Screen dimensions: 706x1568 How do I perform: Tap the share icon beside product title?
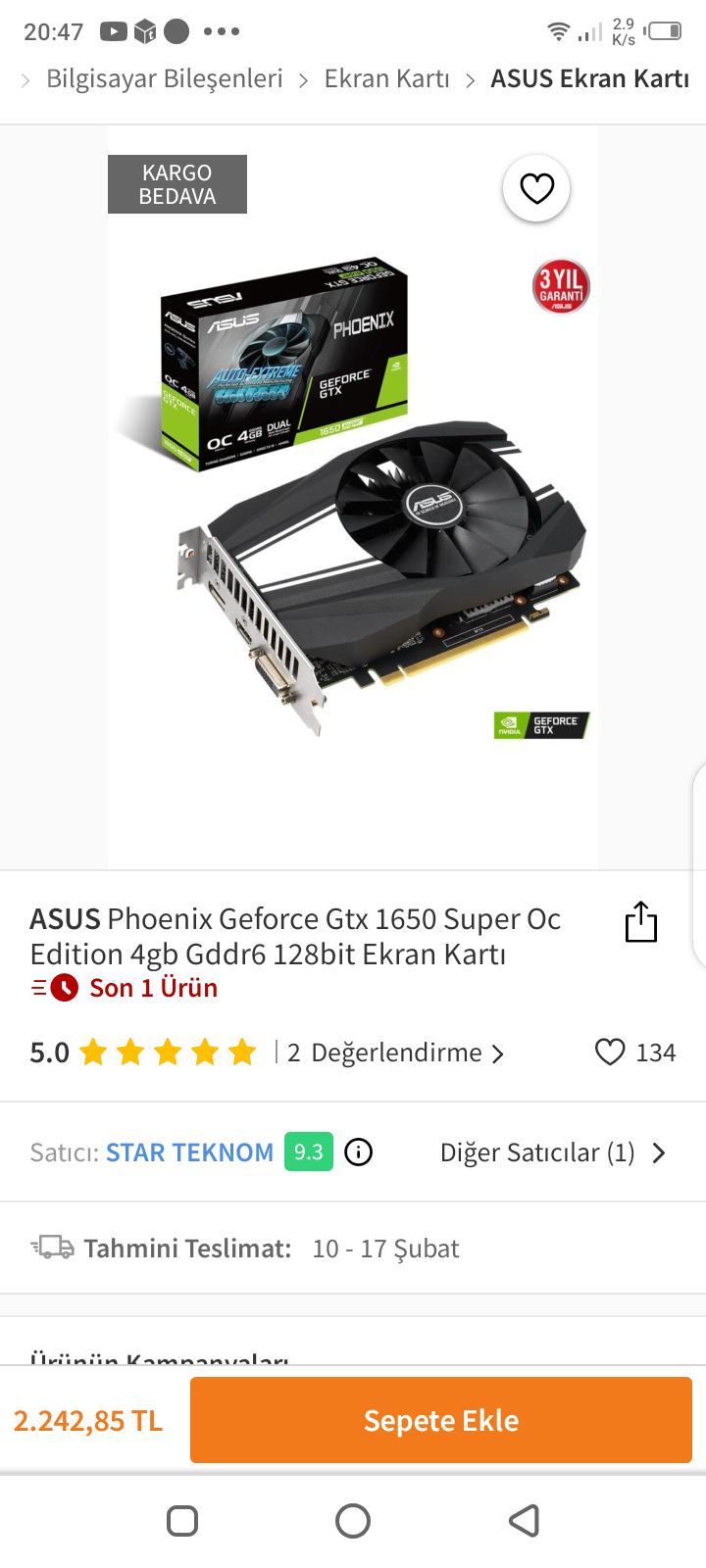pyautogui.click(x=641, y=921)
